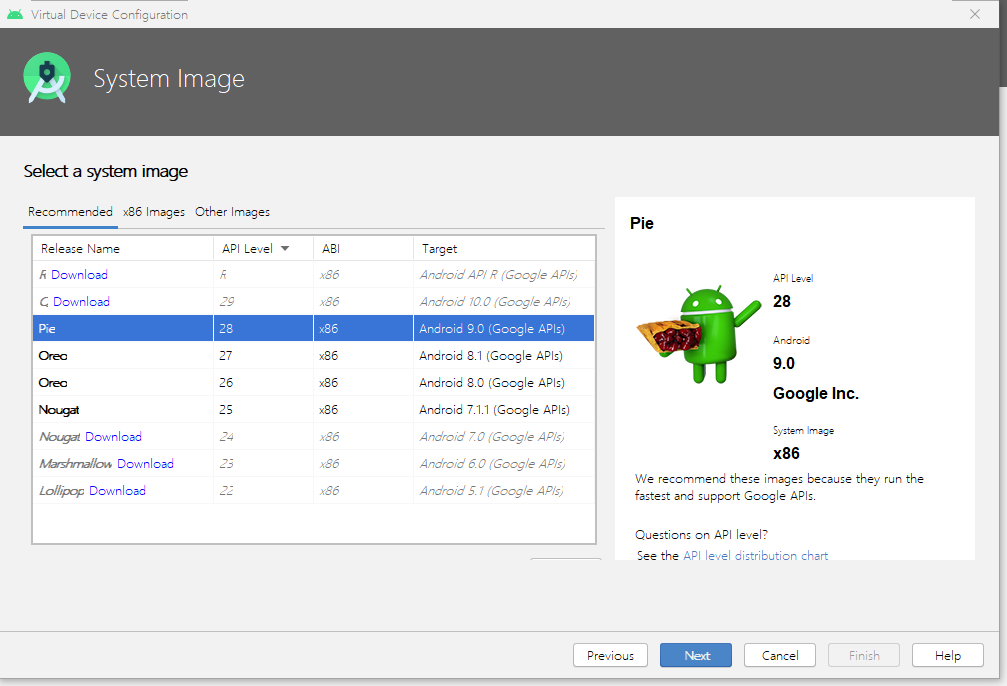1007x686 pixels.
Task: Click the Next button
Action: coord(696,655)
